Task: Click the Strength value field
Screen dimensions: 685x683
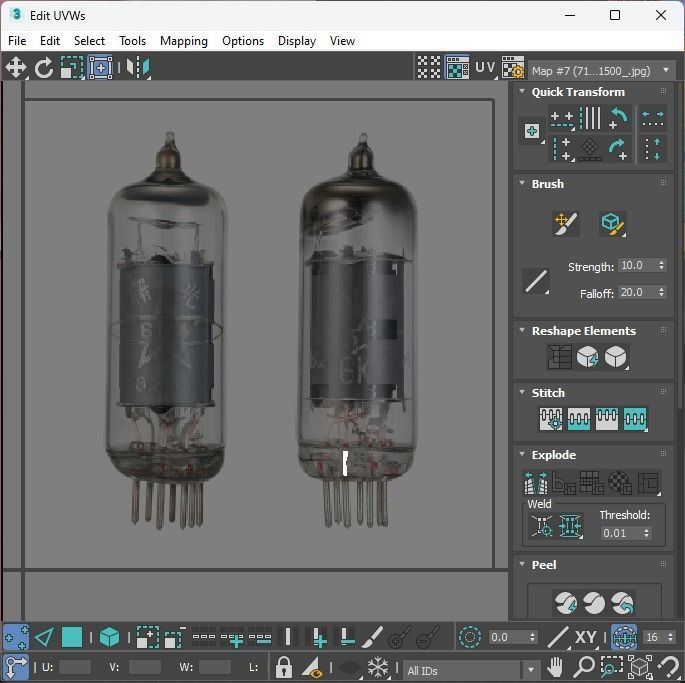Action: (x=636, y=265)
